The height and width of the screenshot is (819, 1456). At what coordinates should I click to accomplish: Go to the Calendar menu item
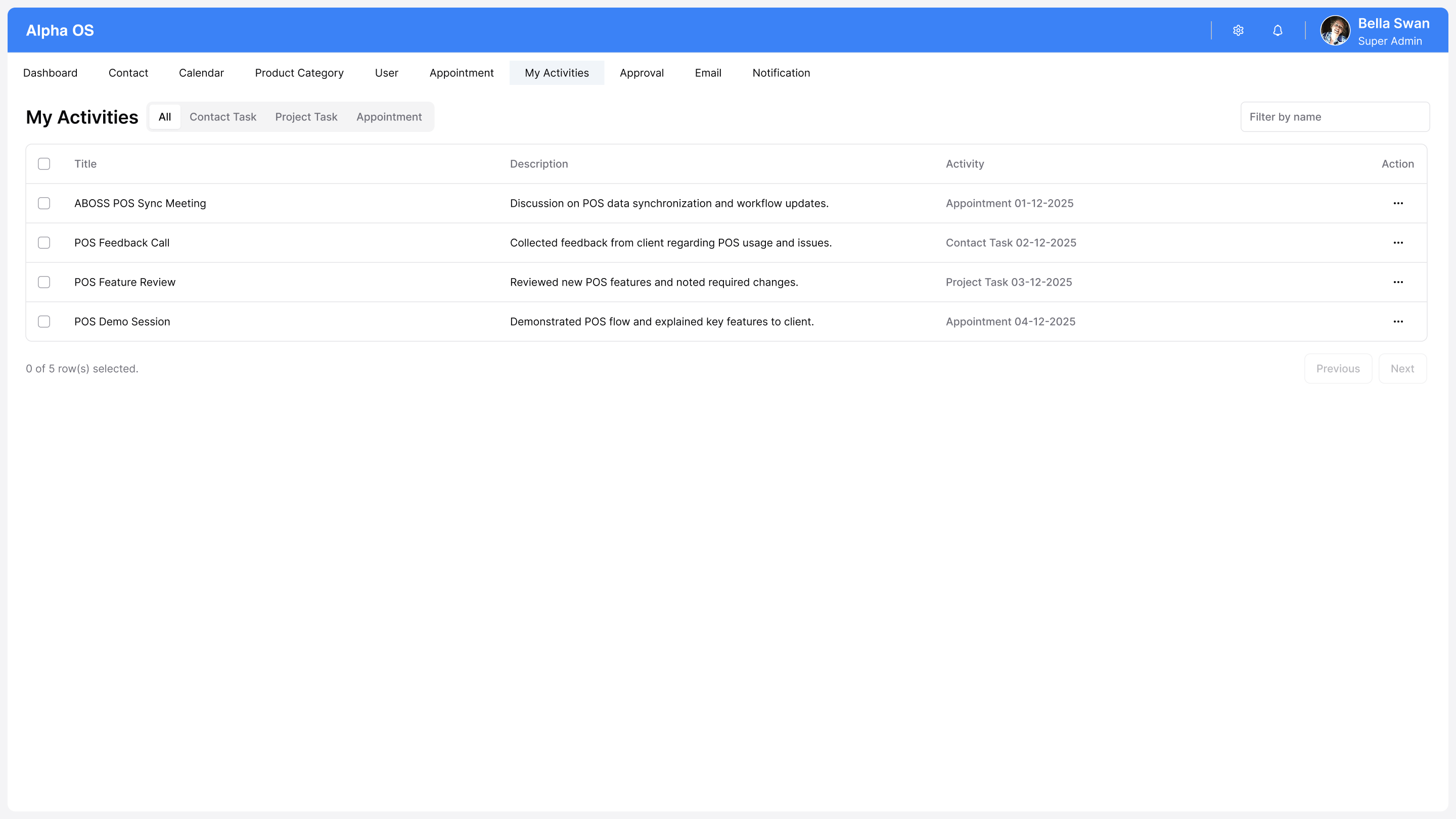point(201,73)
